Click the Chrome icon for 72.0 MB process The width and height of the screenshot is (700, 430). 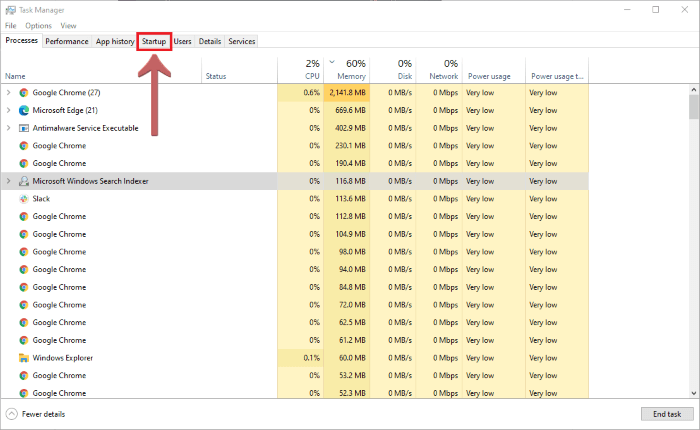24,305
